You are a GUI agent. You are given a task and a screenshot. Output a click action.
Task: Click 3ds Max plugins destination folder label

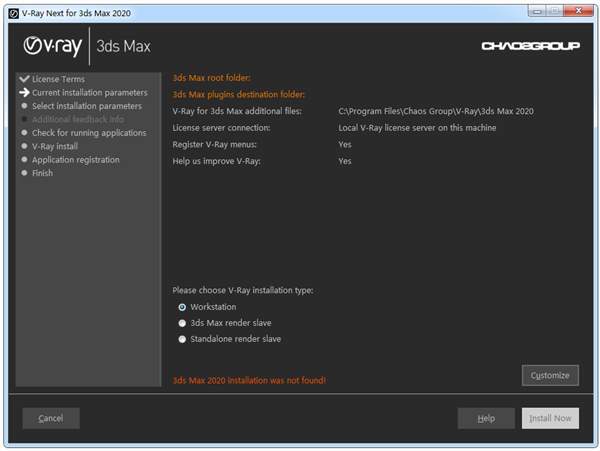click(238, 94)
